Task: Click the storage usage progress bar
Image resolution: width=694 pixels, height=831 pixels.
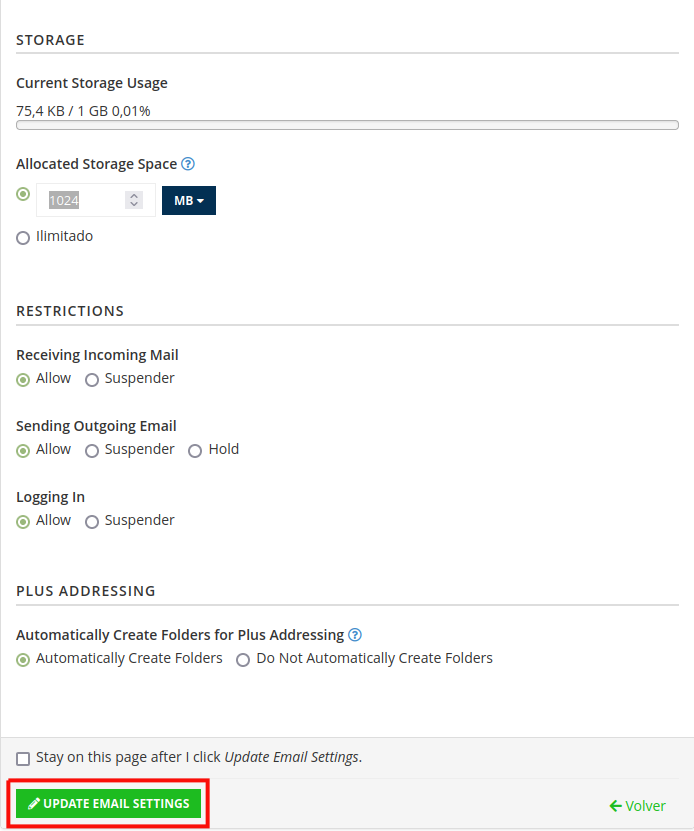Action: pyautogui.click(x=347, y=125)
